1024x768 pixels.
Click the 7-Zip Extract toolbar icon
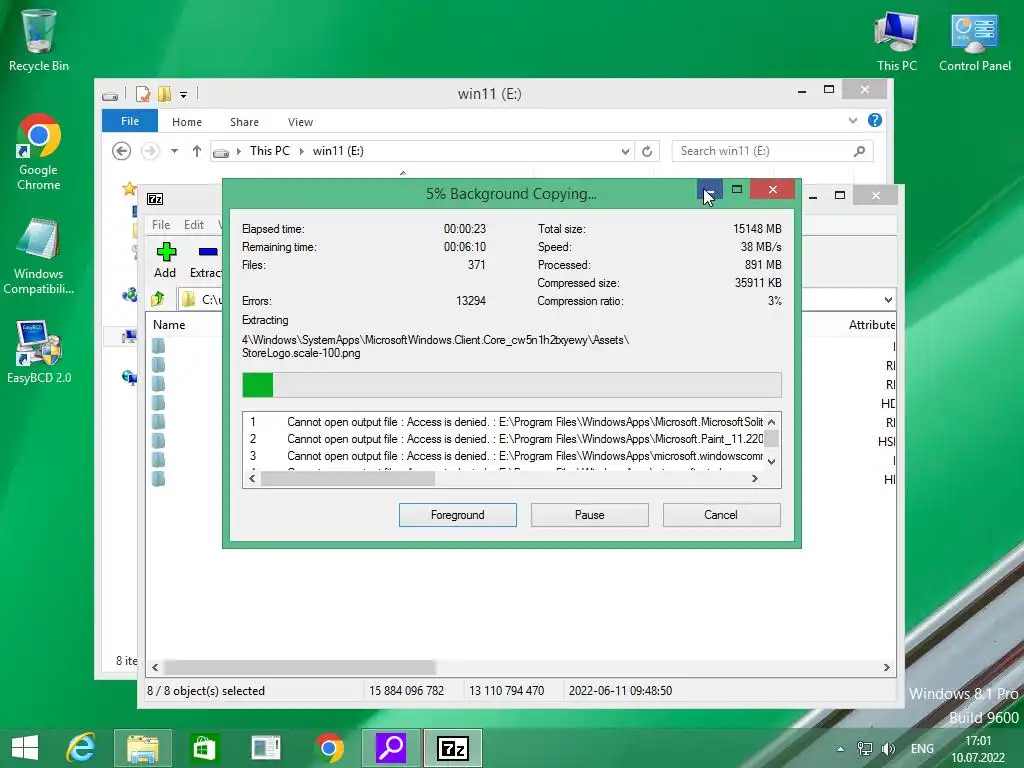[x=206, y=260]
